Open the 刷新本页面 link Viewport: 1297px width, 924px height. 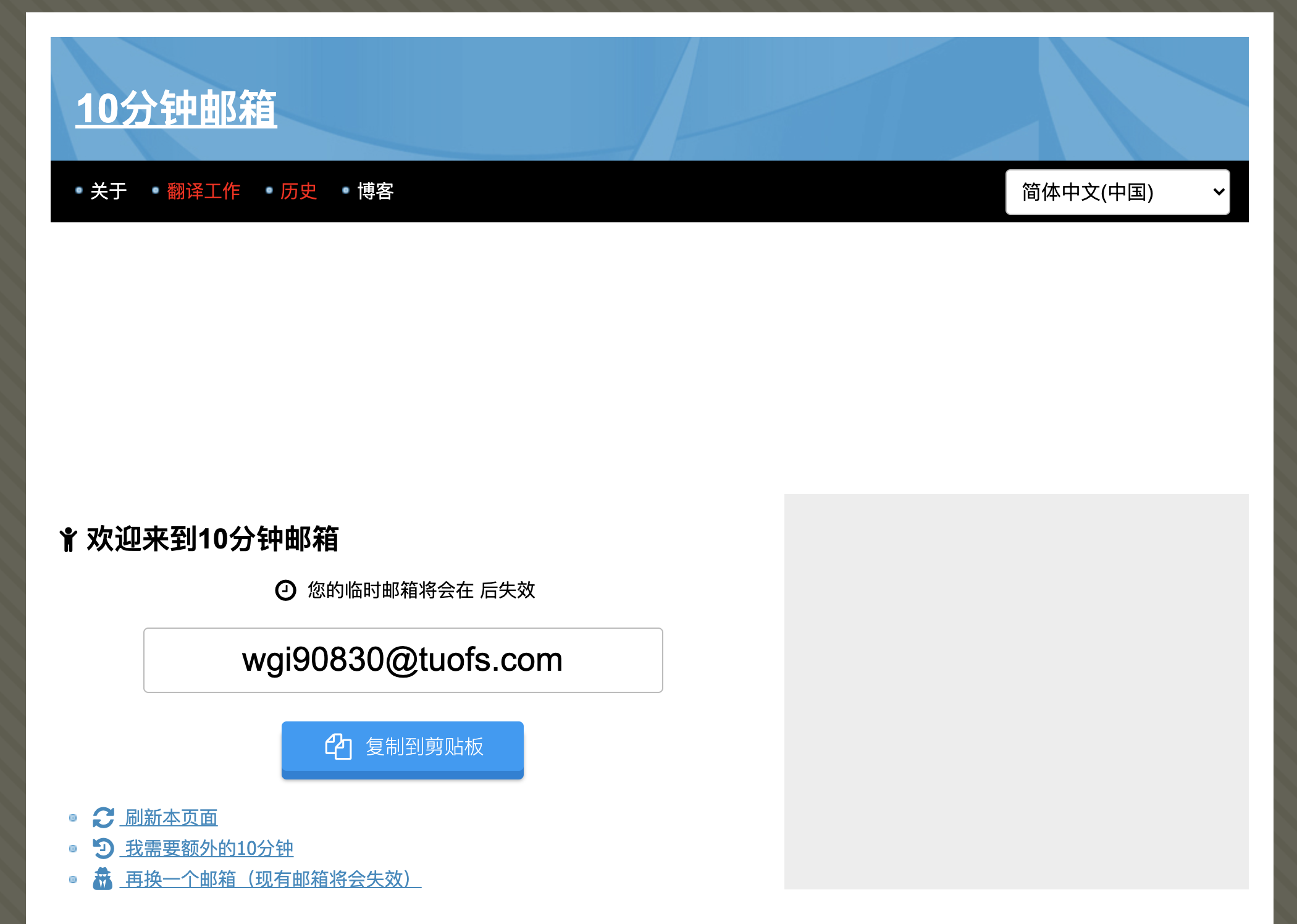(171, 818)
